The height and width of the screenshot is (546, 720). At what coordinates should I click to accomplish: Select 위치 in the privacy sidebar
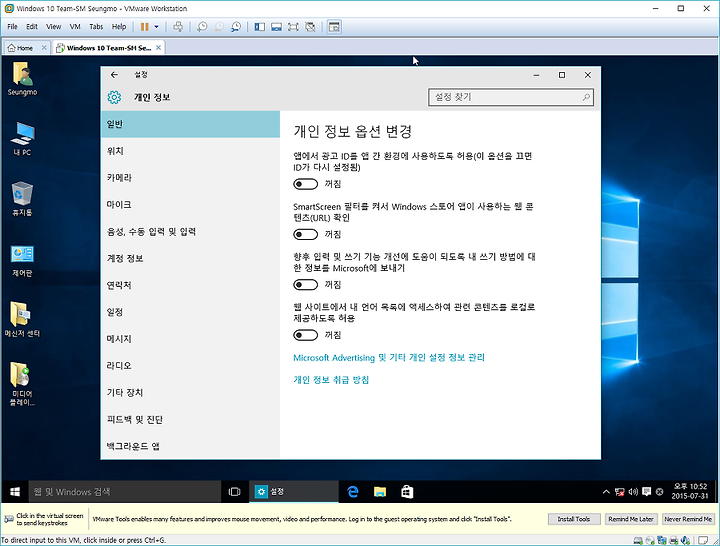[x=190, y=151]
